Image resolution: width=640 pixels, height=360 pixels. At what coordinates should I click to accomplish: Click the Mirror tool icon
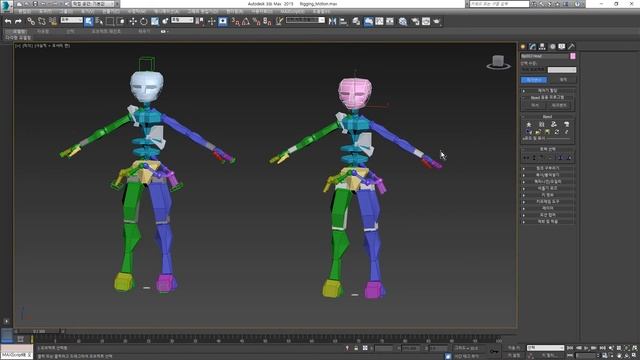333,21
